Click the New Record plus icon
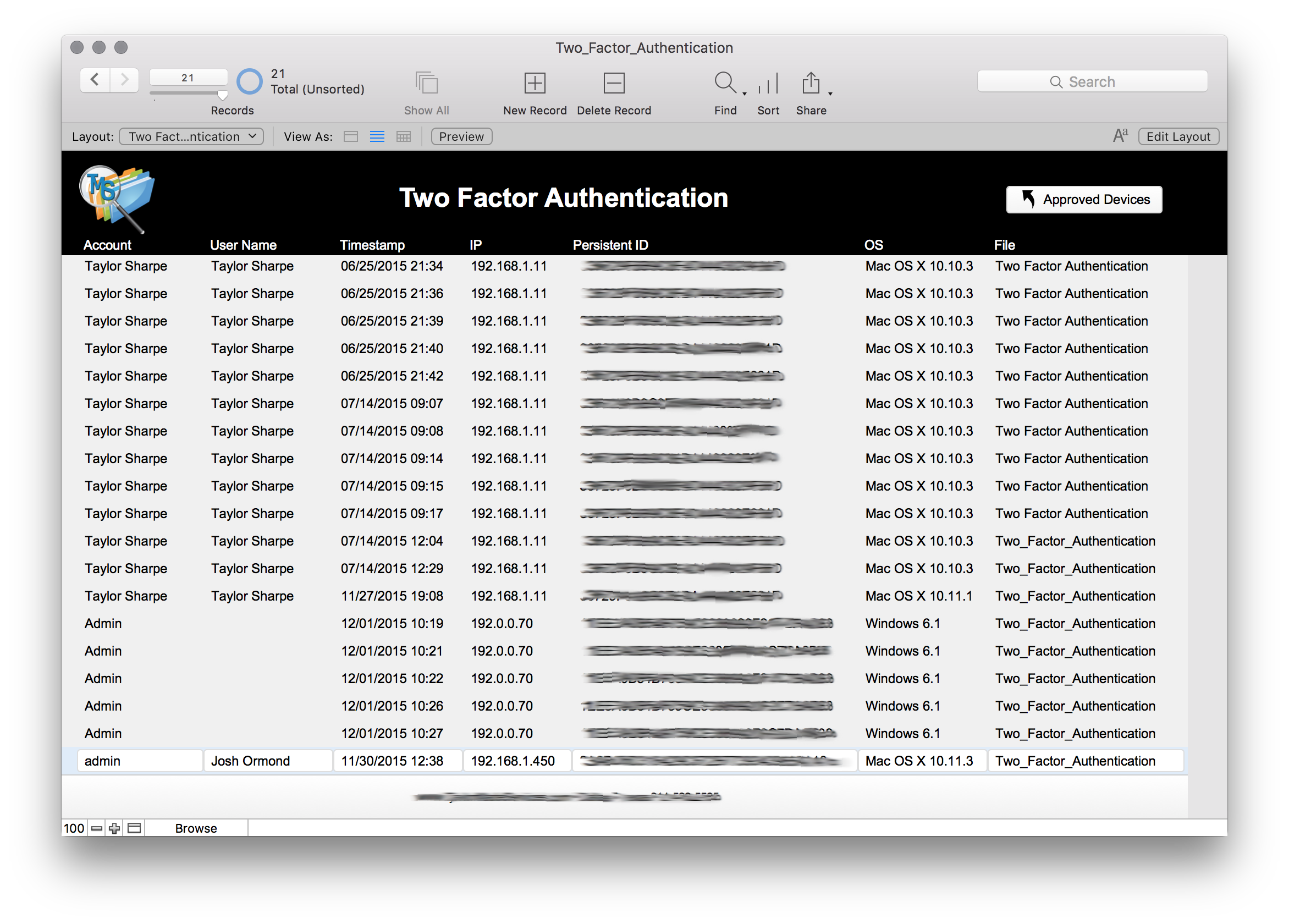1289x924 pixels. (534, 83)
